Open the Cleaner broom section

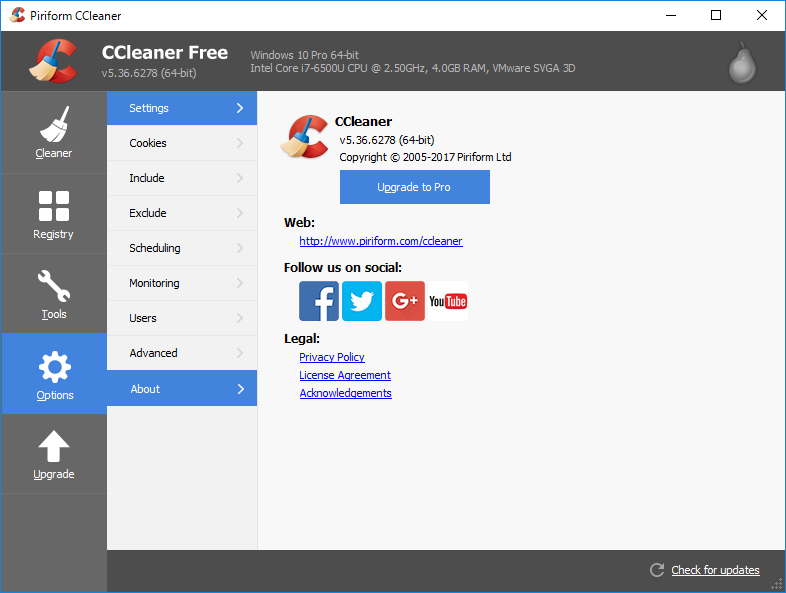click(54, 132)
